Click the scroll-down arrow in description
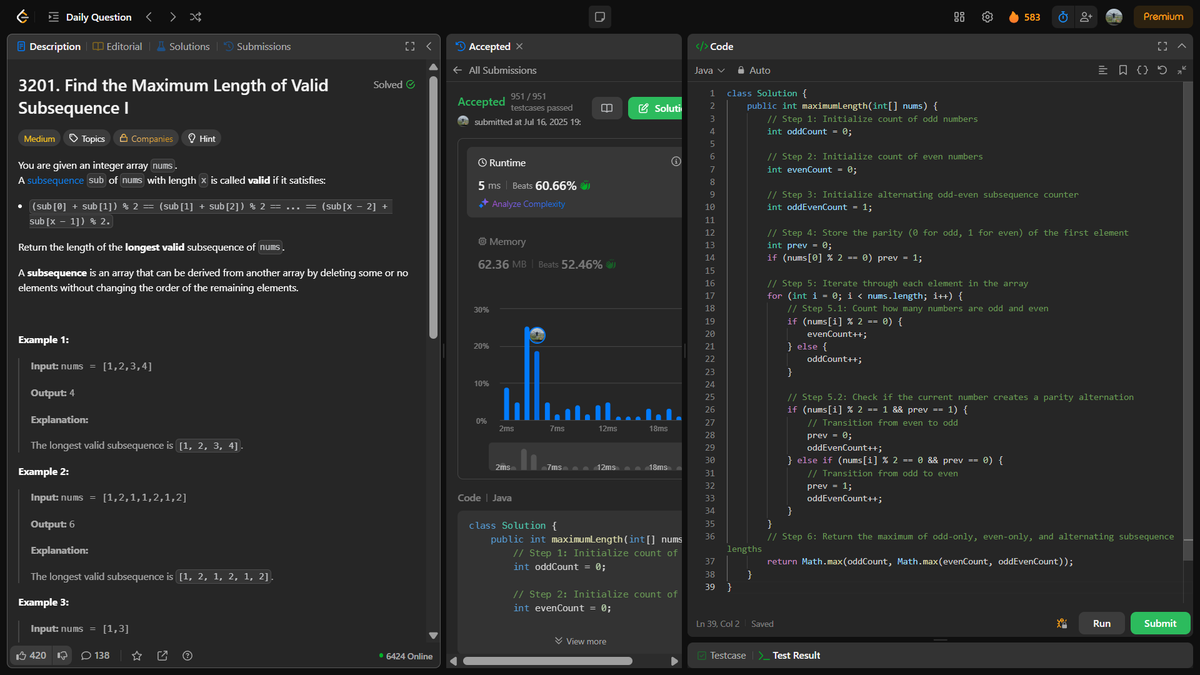The height and width of the screenshot is (675, 1200). [x=433, y=636]
